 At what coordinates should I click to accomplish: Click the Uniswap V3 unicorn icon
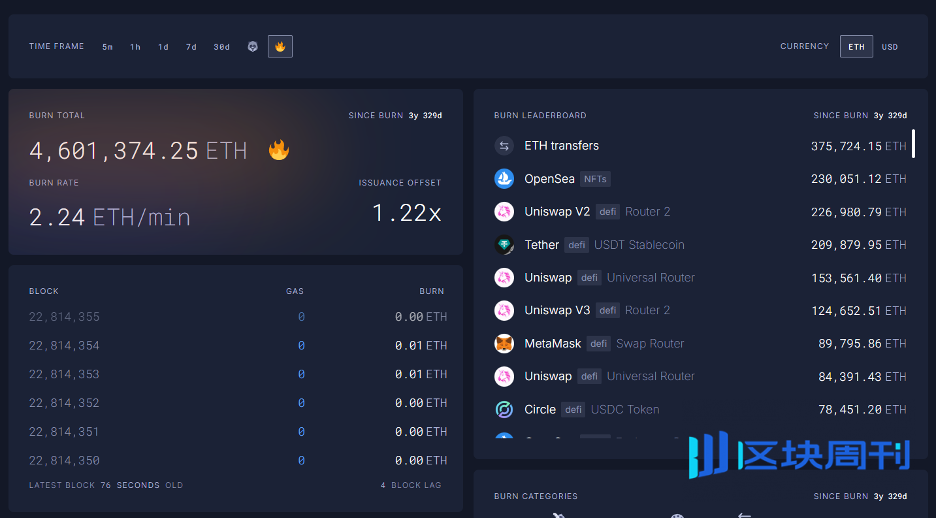point(504,311)
